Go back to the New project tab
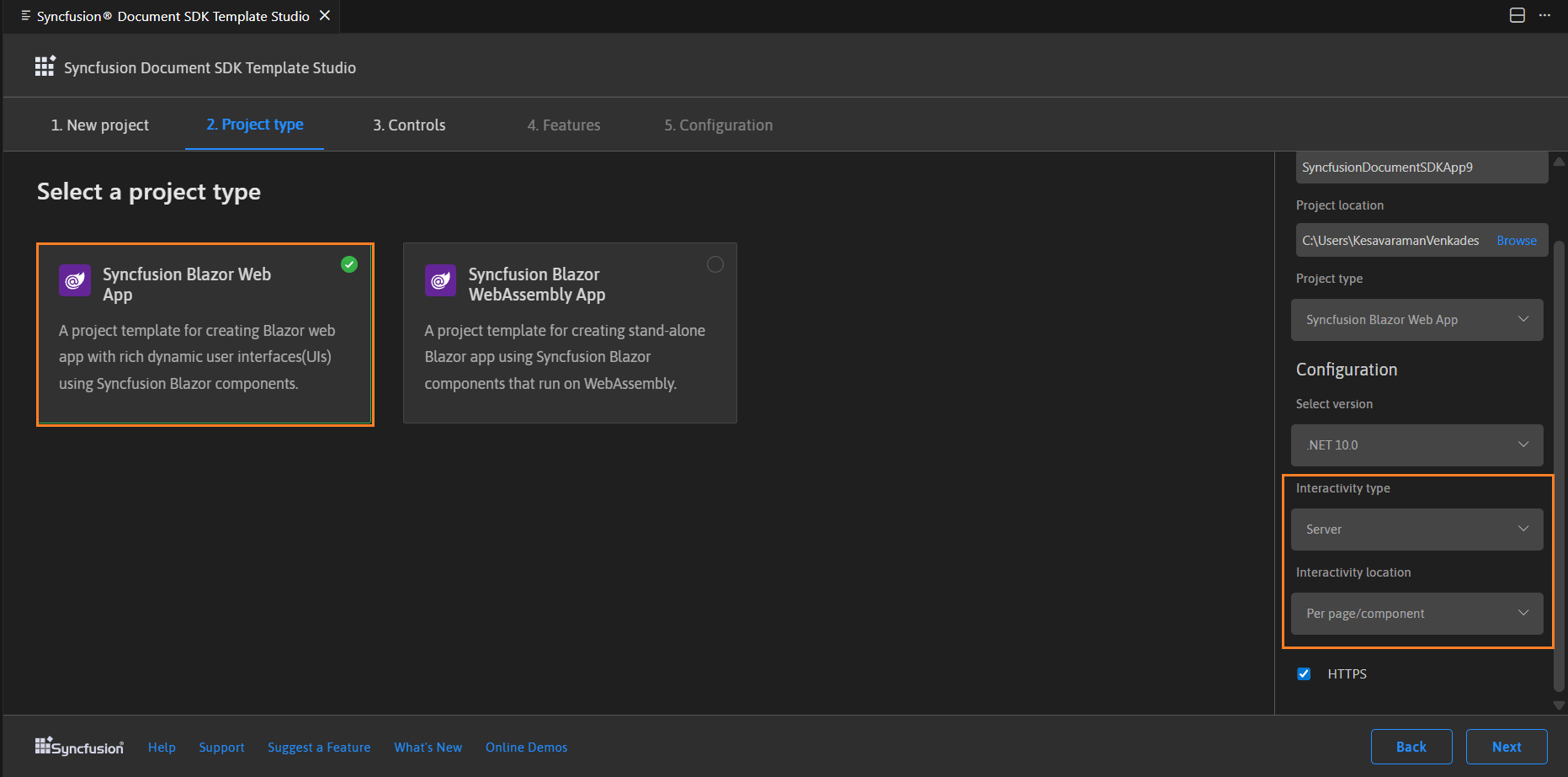1568x777 pixels. 99,125
